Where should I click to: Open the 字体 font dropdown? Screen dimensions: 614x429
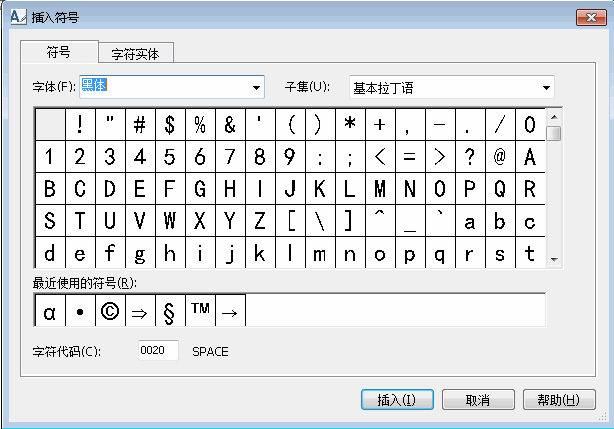click(256, 87)
